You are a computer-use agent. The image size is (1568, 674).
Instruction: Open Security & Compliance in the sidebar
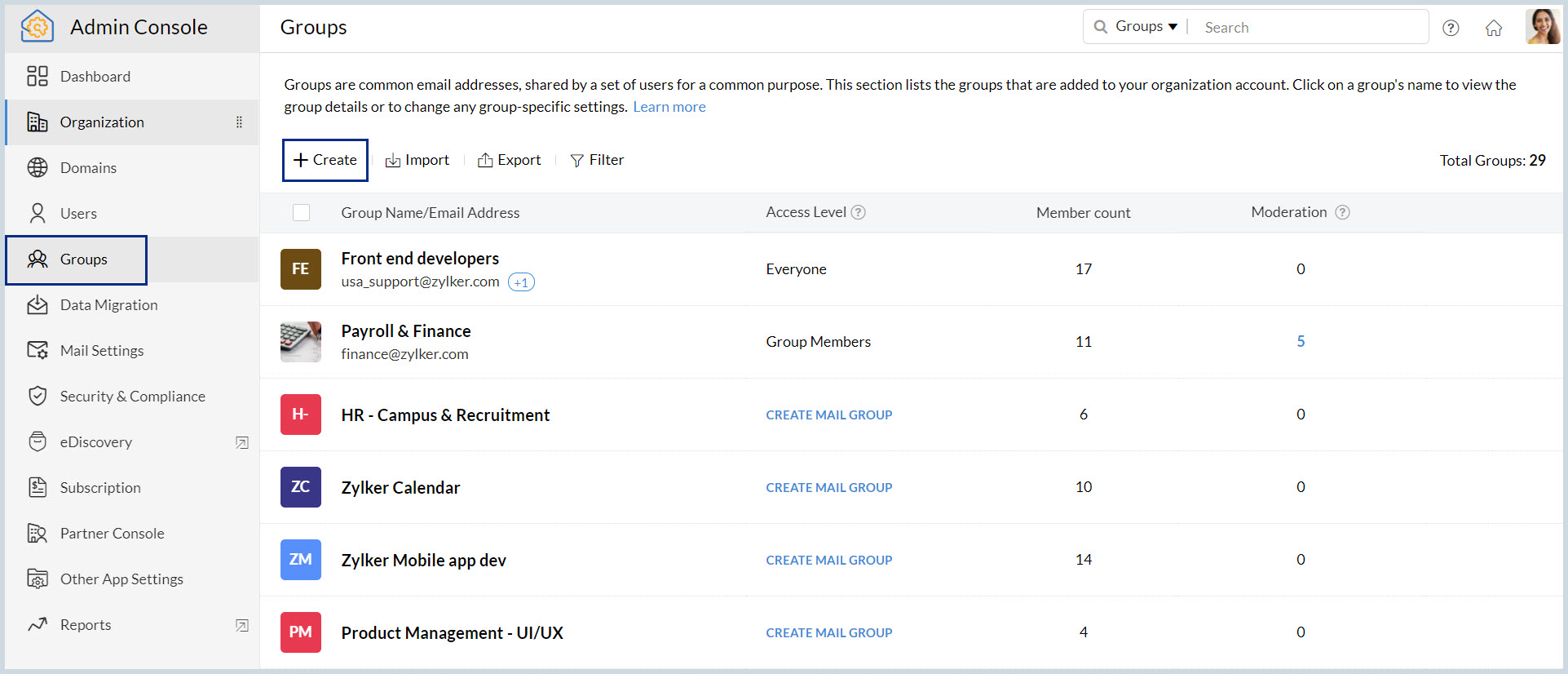(132, 397)
